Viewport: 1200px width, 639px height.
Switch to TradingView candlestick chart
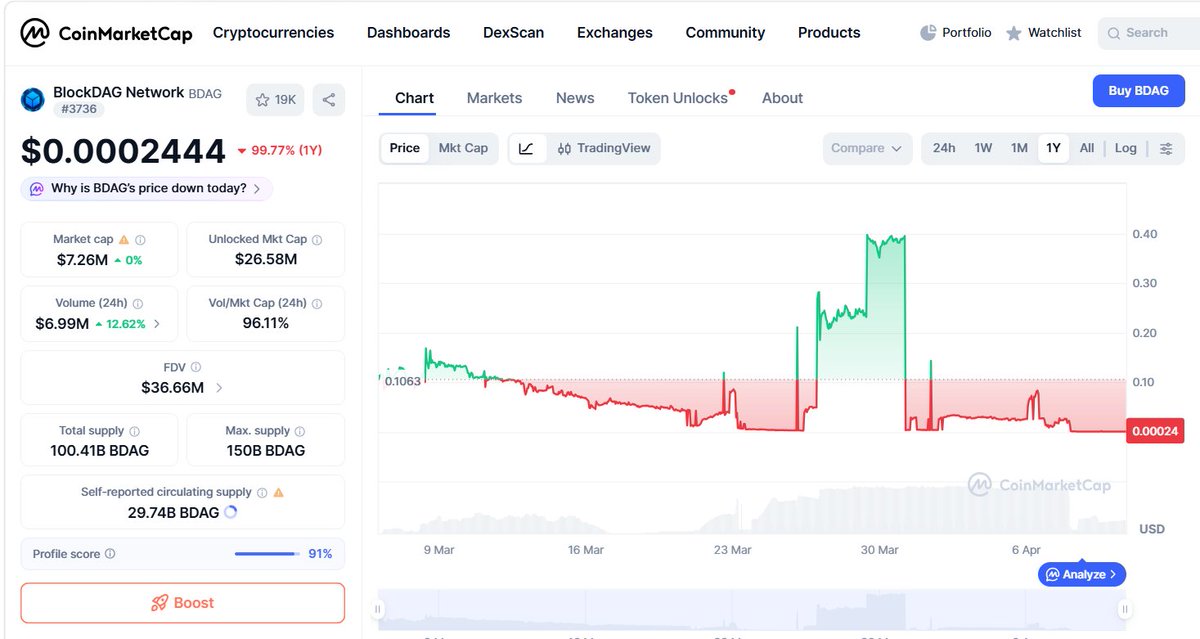[604, 148]
